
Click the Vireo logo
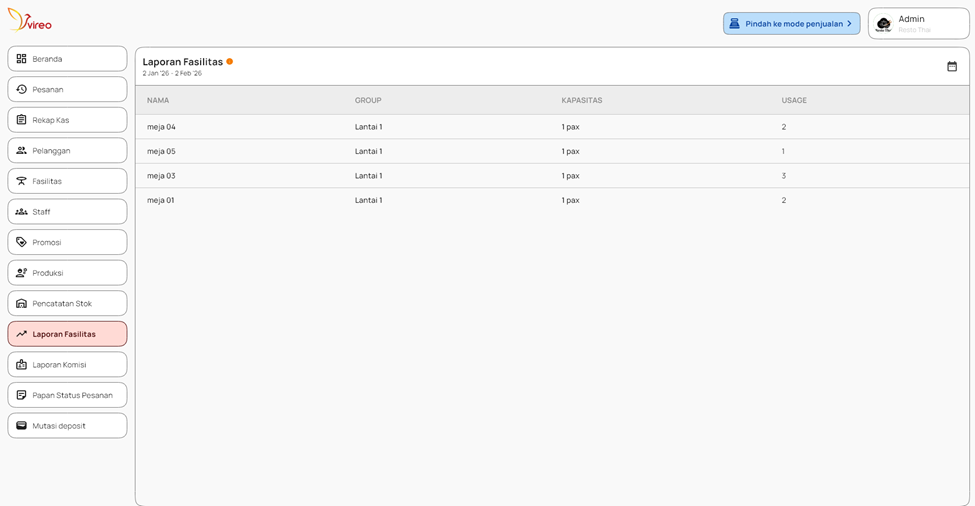pos(30,20)
